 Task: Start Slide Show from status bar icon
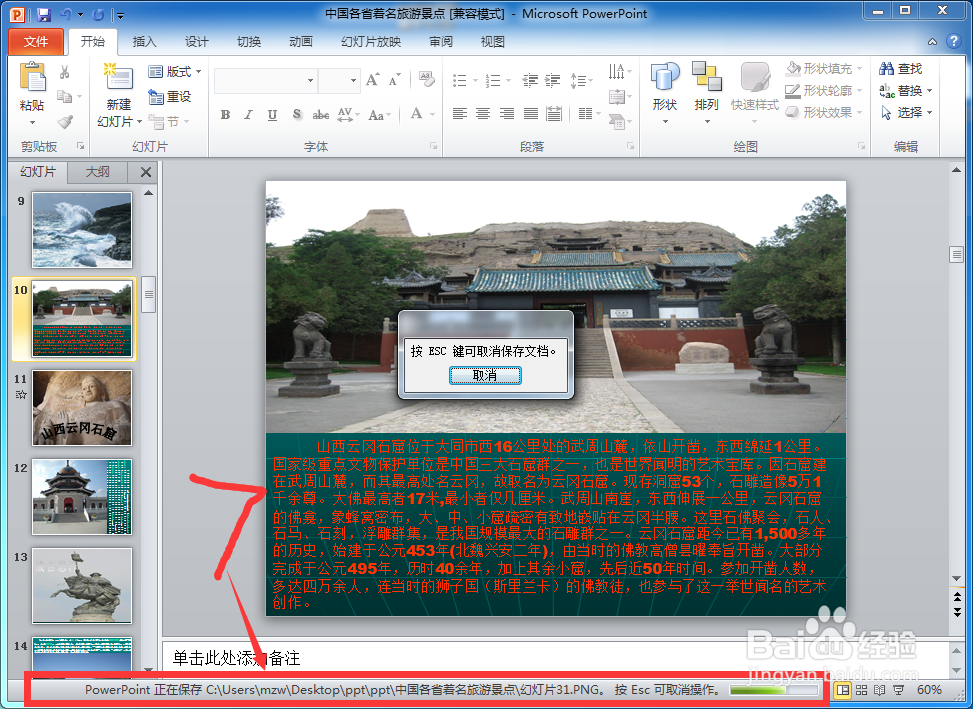click(x=898, y=690)
